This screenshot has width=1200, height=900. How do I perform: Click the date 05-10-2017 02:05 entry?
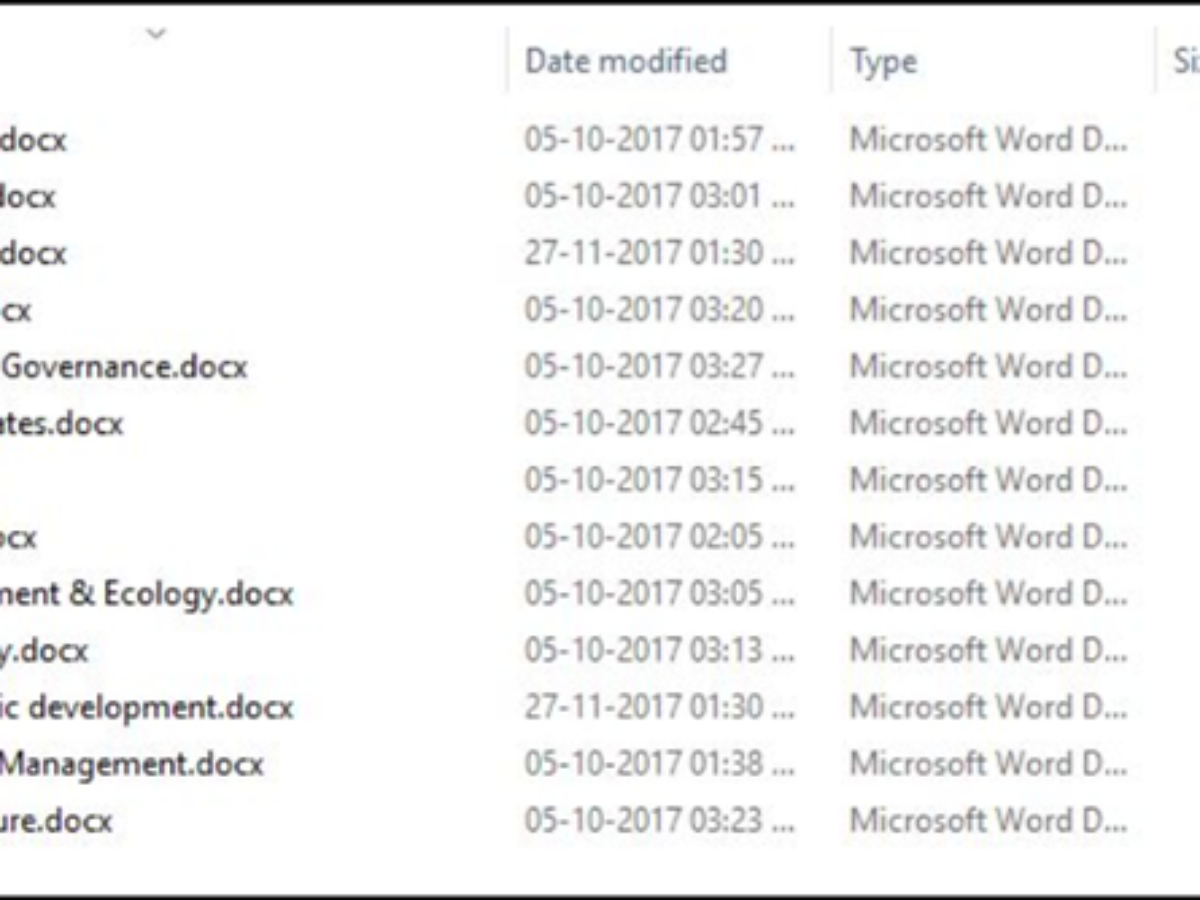pyautogui.click(x=659, y=537)
